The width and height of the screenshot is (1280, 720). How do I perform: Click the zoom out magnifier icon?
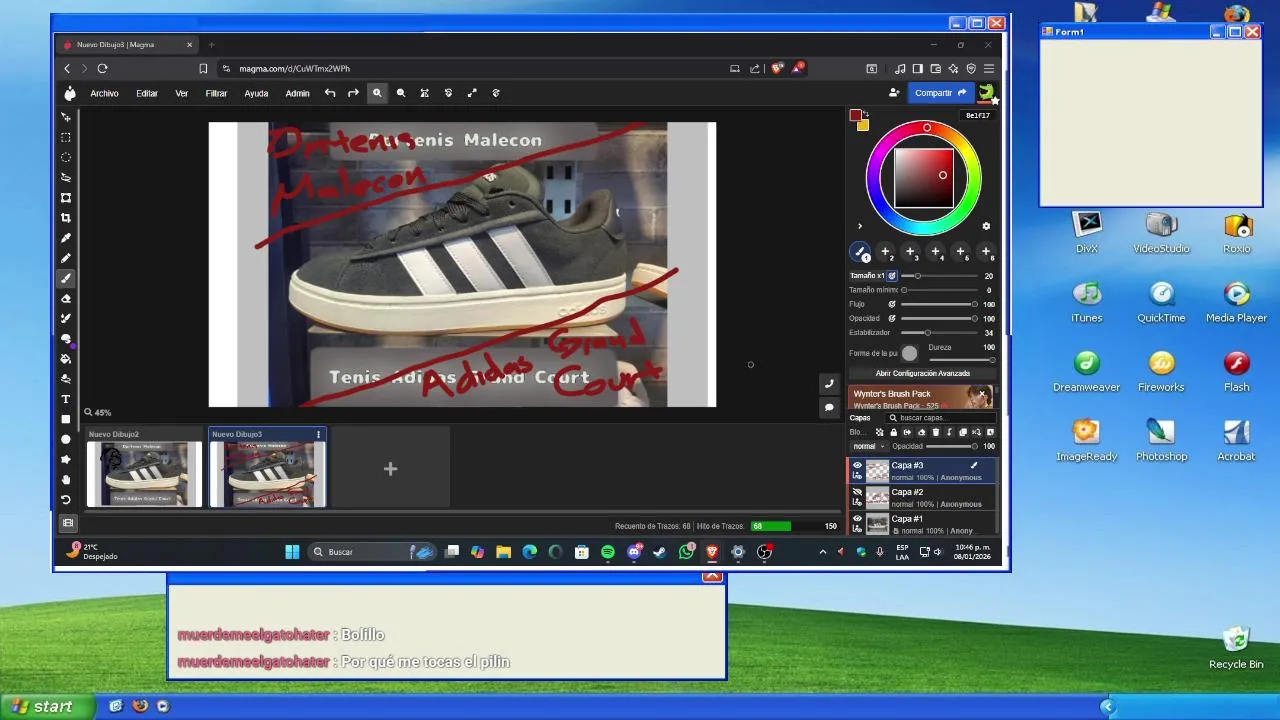click(401, 93)
